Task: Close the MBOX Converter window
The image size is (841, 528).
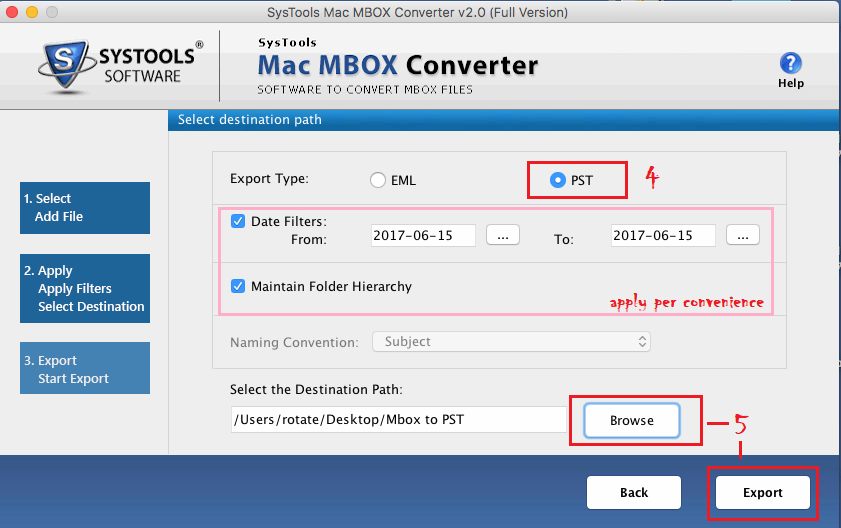Action: pyautogui.click(x=12, y=12)
